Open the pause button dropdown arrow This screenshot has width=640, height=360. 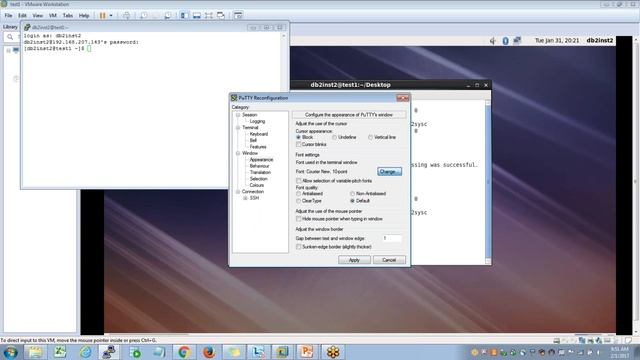pos(111,16)
